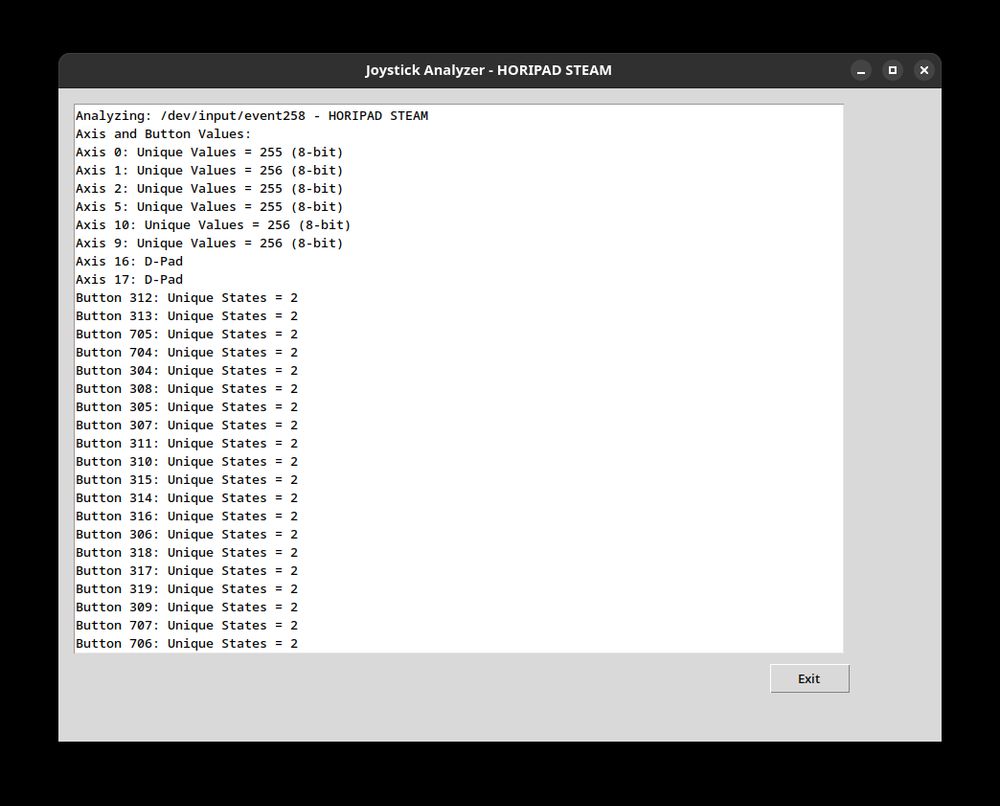Click the 'Button 315: Unique States' line

(x=187, y=480)
